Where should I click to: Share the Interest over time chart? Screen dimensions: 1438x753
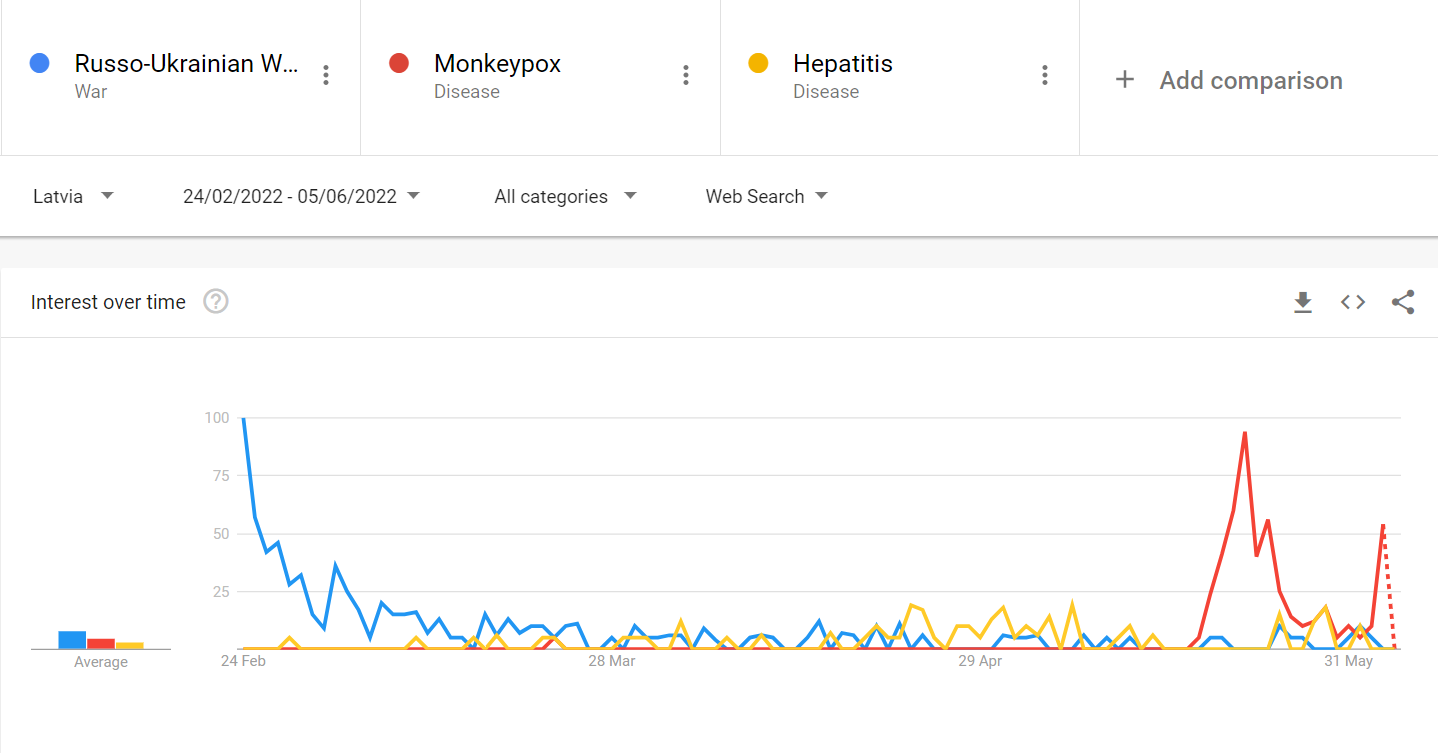point(1403,302)
